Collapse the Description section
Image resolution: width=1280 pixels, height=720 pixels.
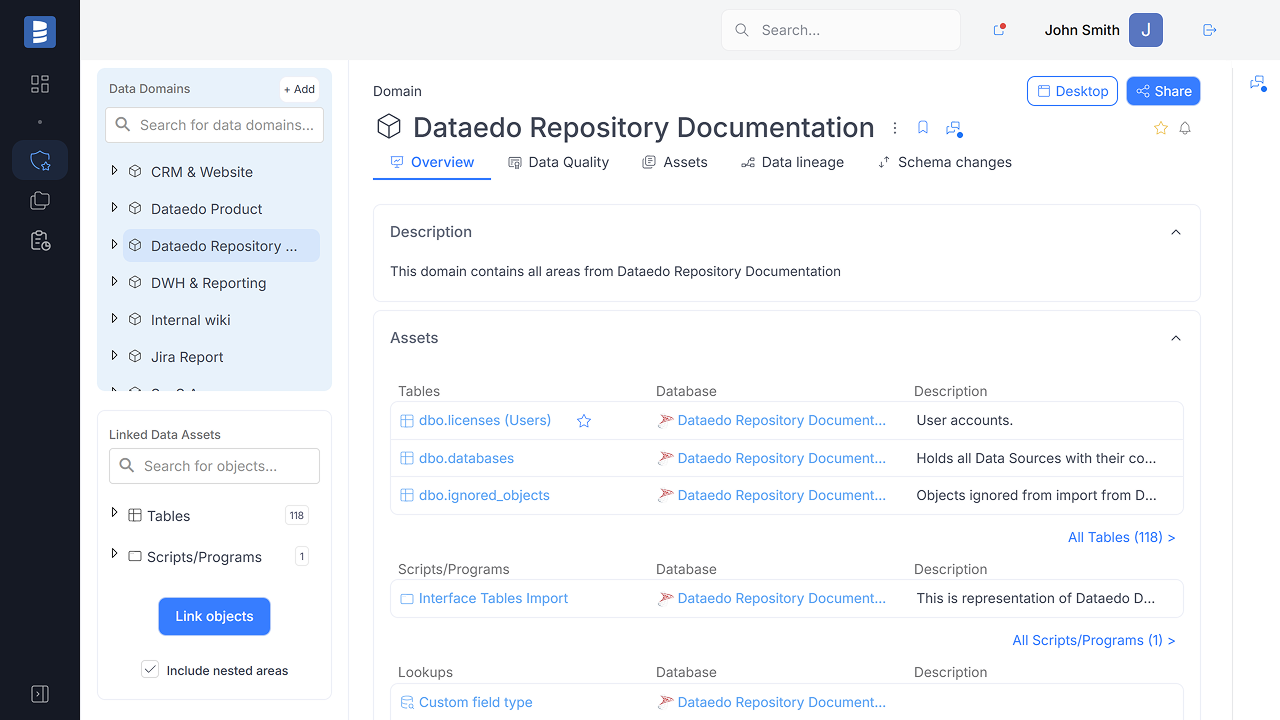(1176, 231)
